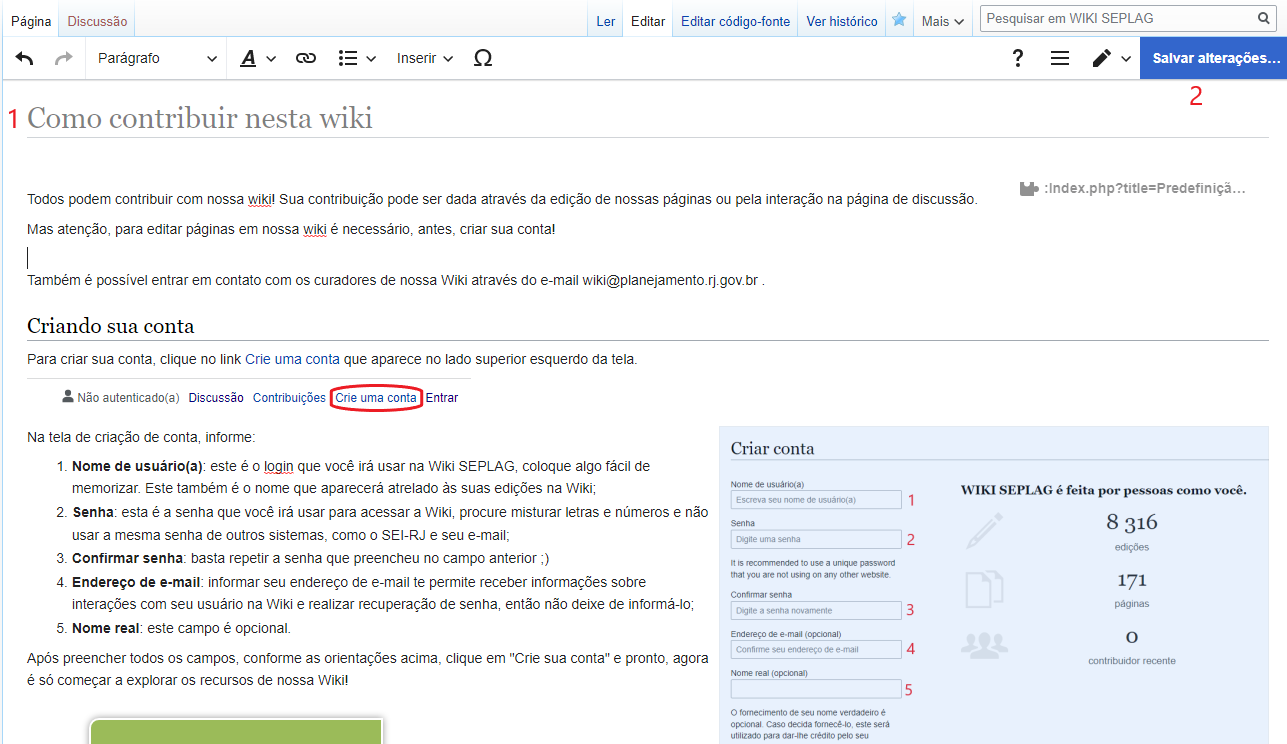
Task: Click the help question mark icon
Action: click(x=1018, y=59)
